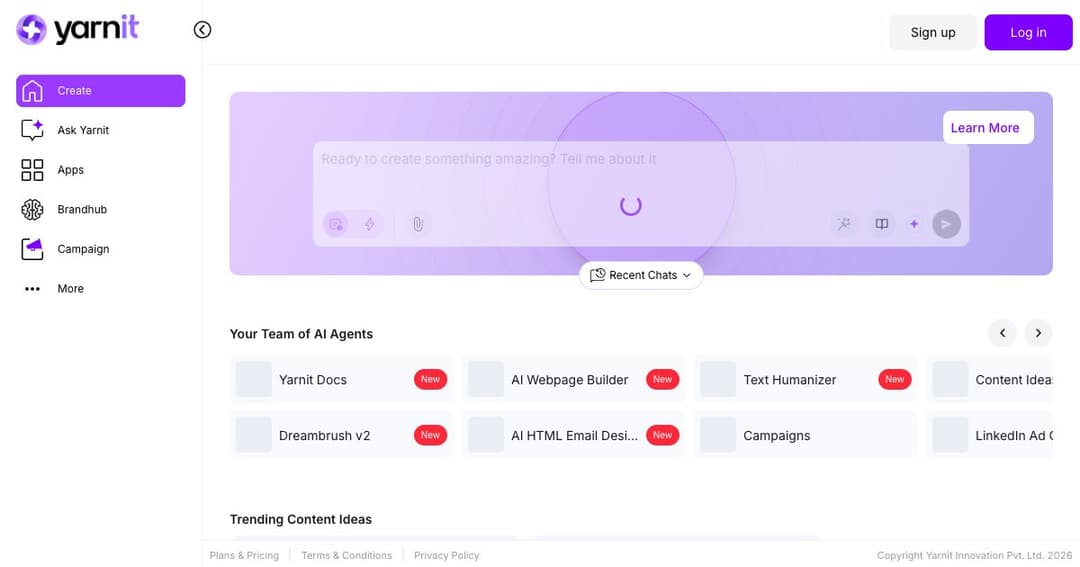Open AI Webpage Builder agent
The image size is (1080, 567).
pos(573,379)
